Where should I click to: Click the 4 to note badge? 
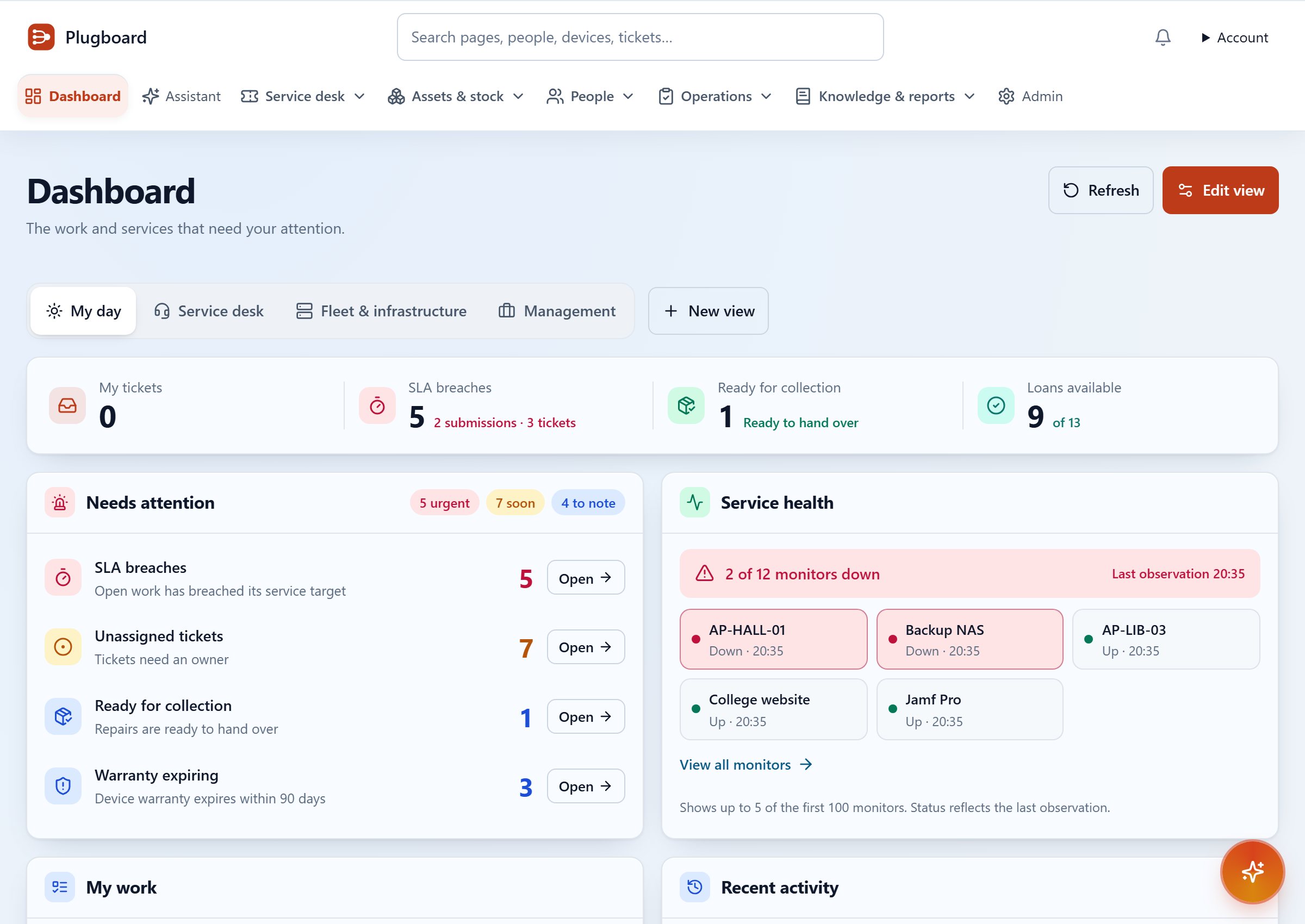point(588,503)
